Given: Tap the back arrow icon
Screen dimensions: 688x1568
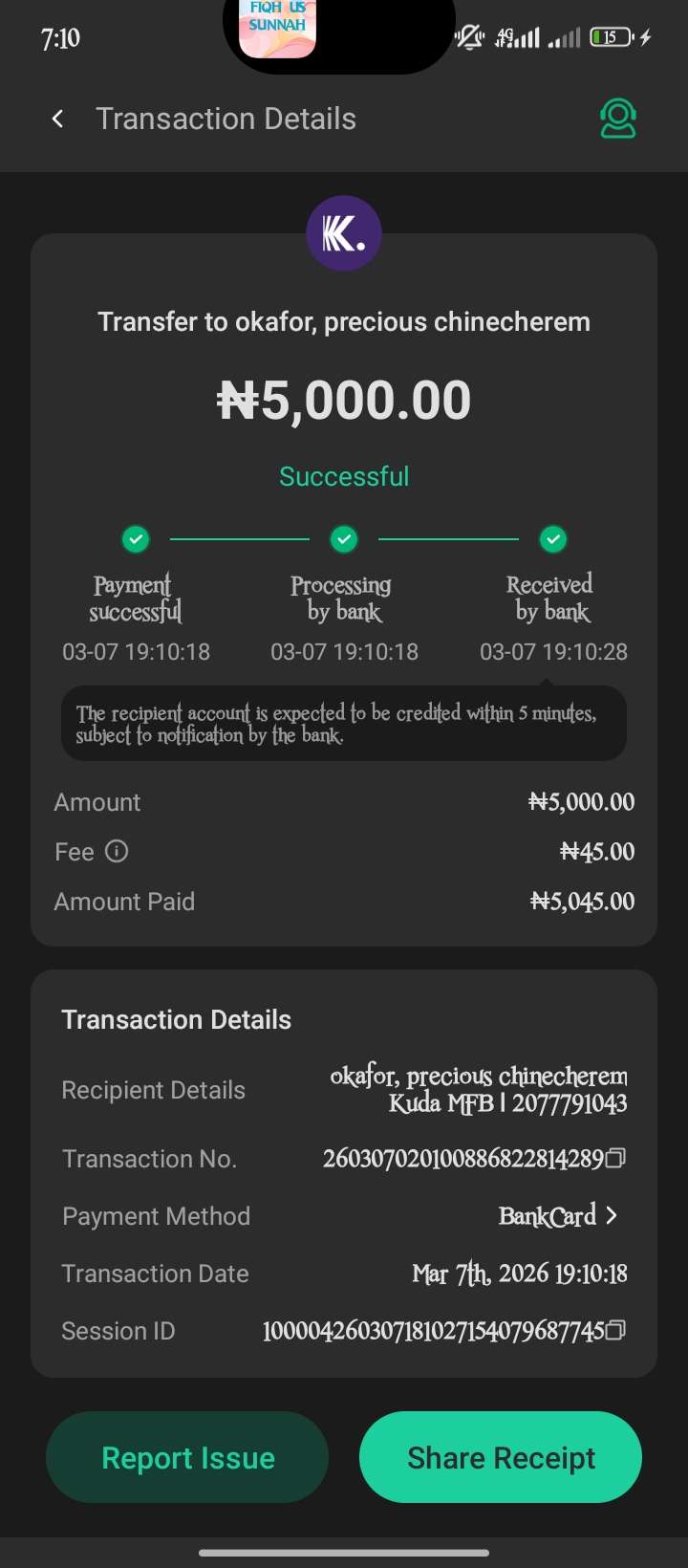Looking at the screenshot, I should (x=58, y=119).
